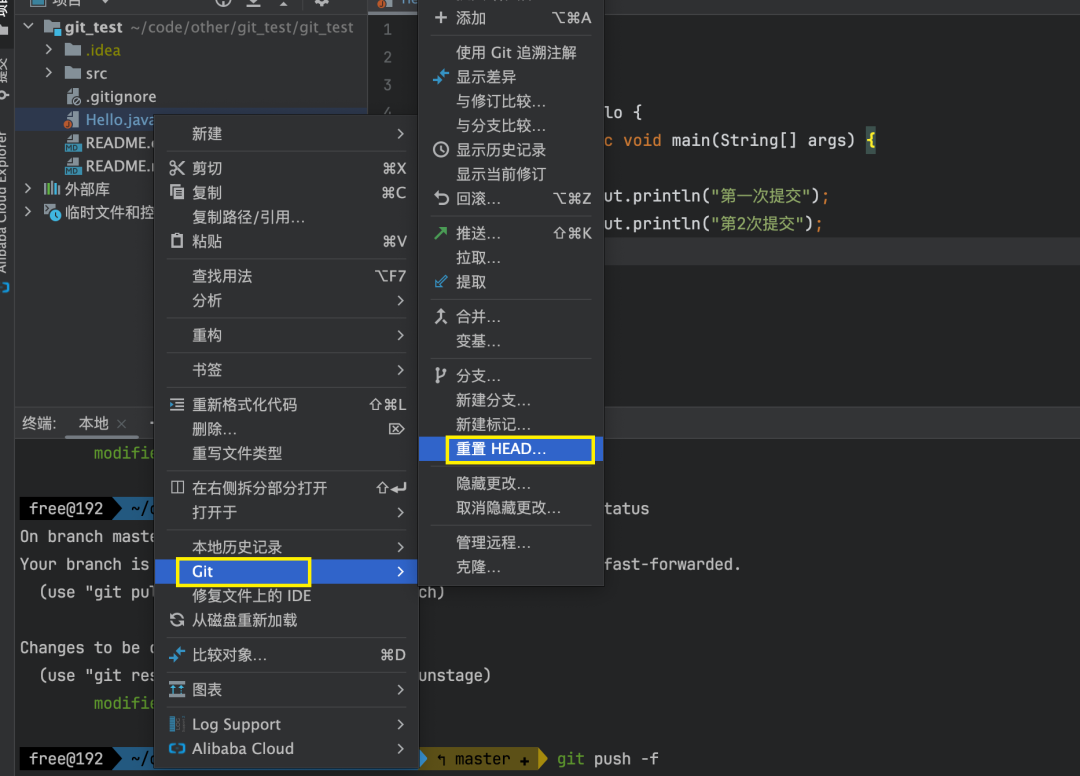Click the plus icon beside 添加
1080x776 pixels.
click(441, 18)
